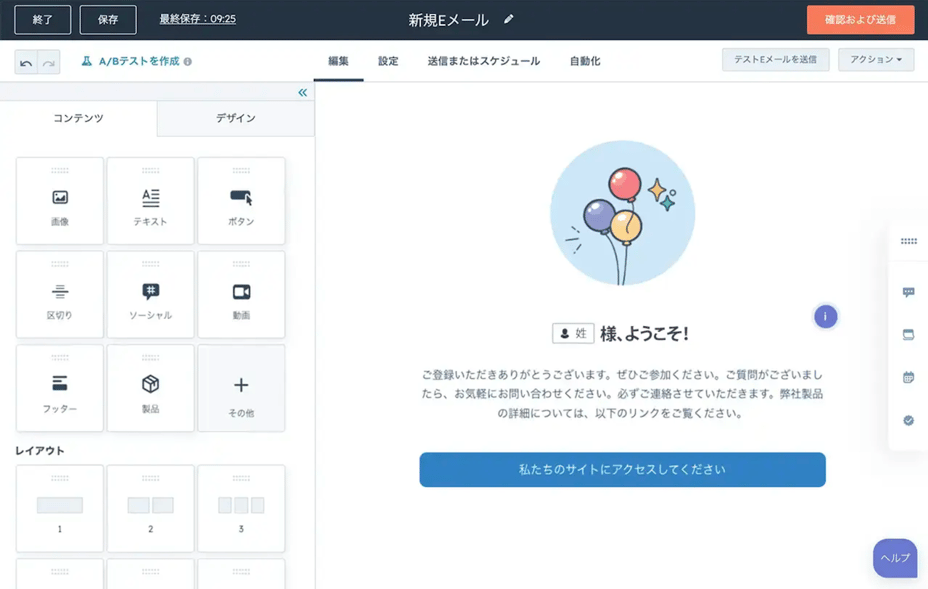Image resolution: width=928 pixels, height=589 pixels.
Task: Click the blue info icon beside email content
Action: (824, 316)
